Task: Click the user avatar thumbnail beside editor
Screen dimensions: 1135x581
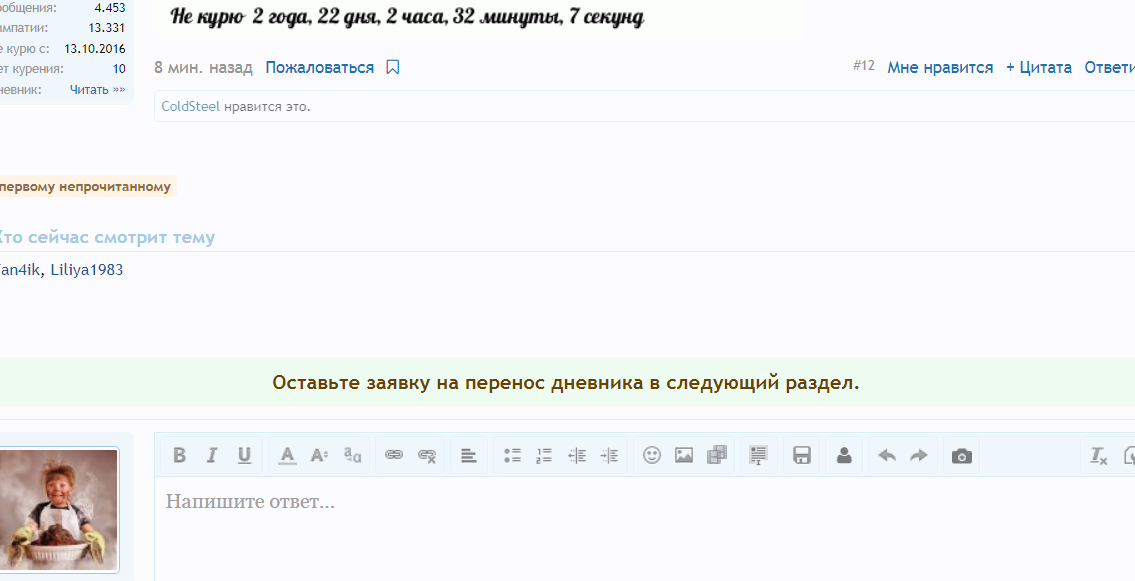Action: (58, 511)
